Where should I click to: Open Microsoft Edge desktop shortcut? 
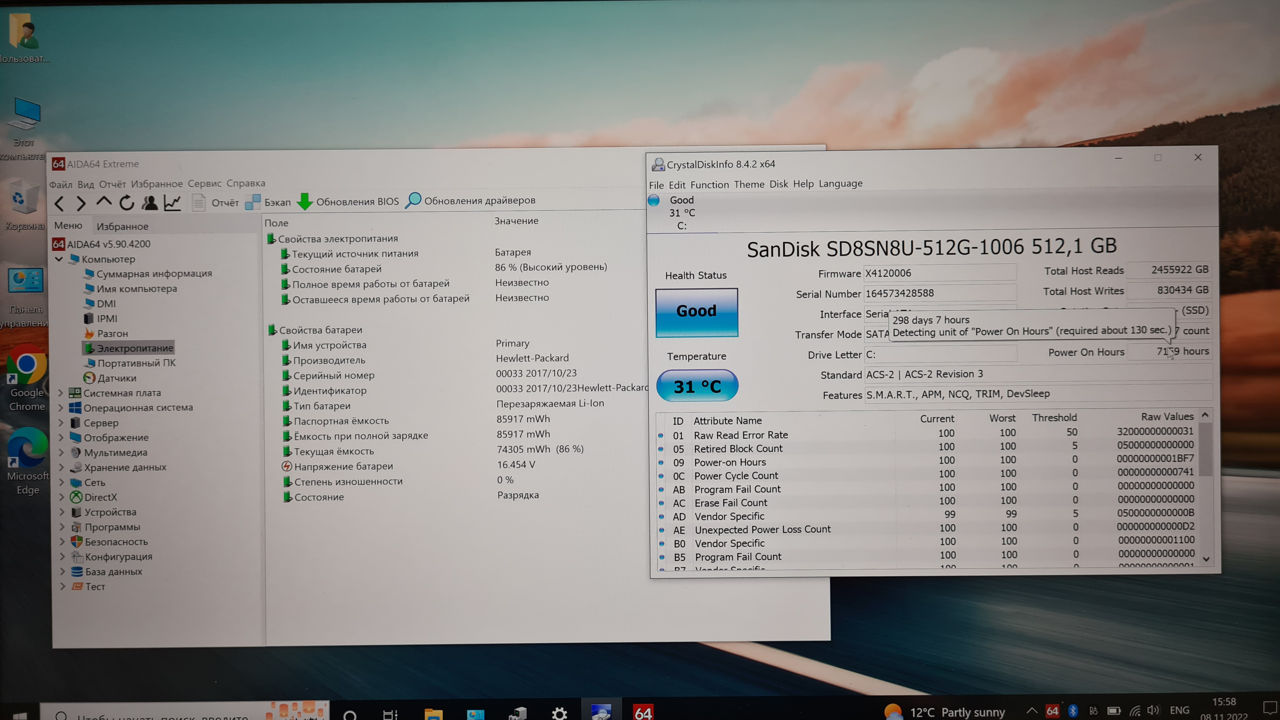pos(27,461)
